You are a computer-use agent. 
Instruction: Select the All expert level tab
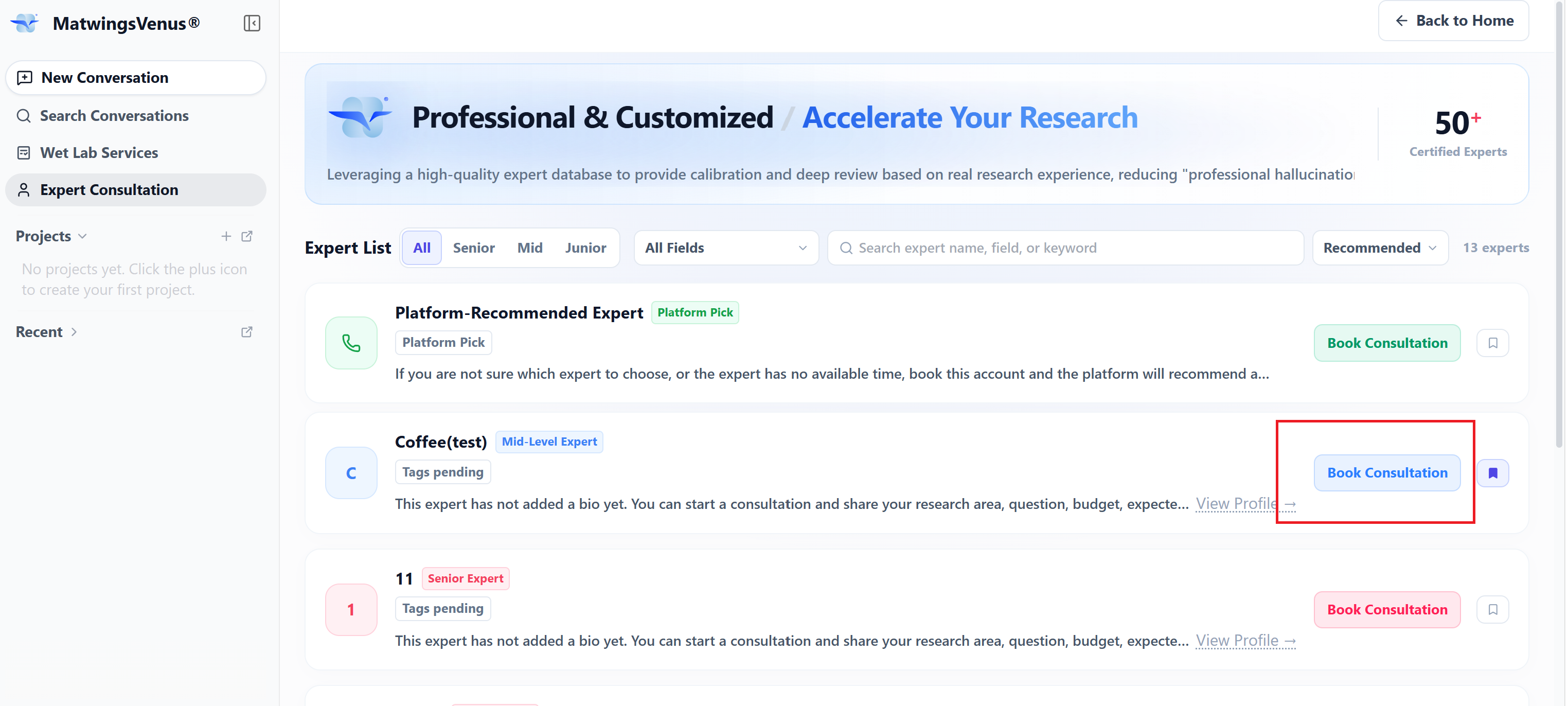click(422, 248)
